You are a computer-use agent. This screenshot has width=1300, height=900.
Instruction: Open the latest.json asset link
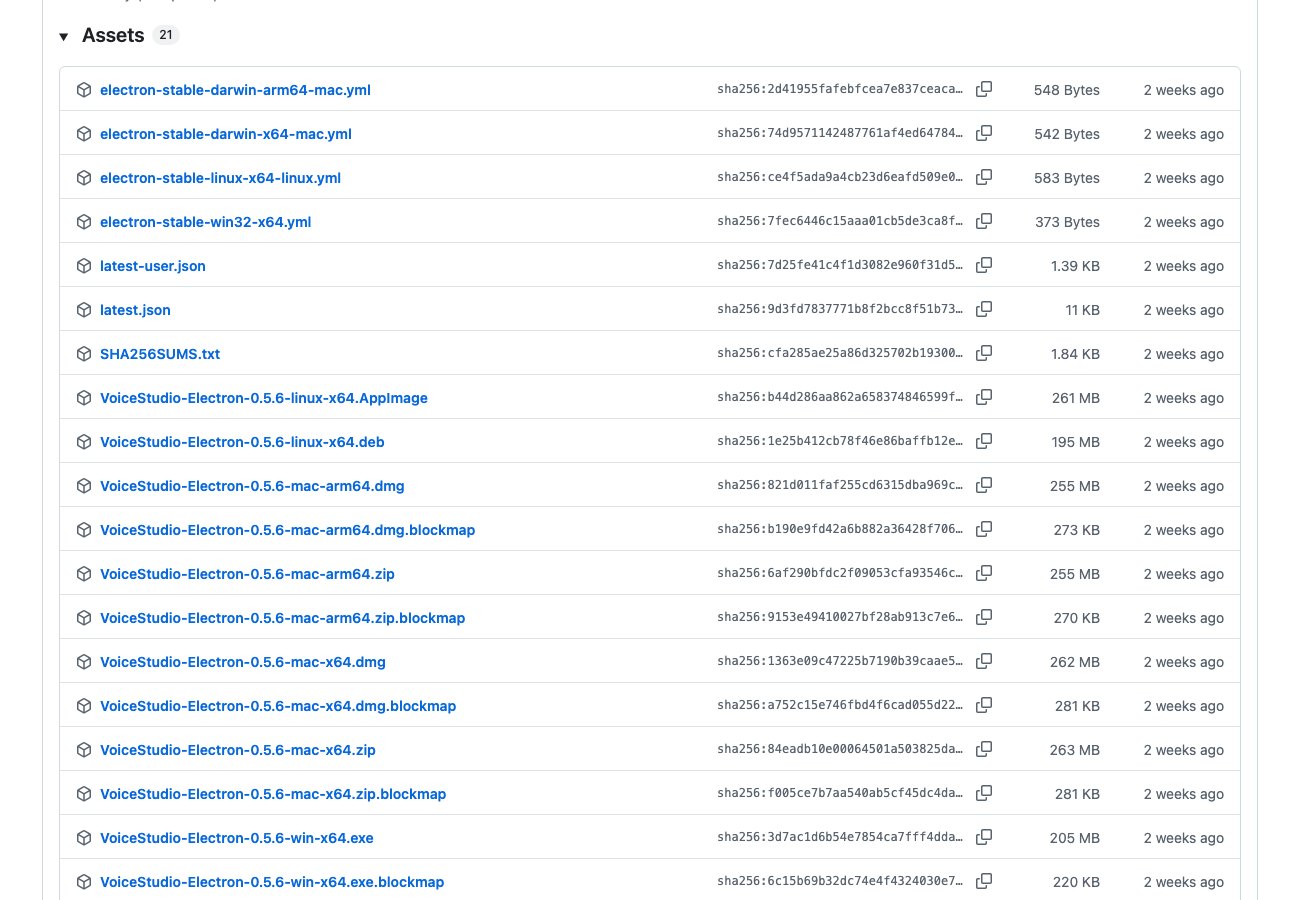(x=135, y=310)
